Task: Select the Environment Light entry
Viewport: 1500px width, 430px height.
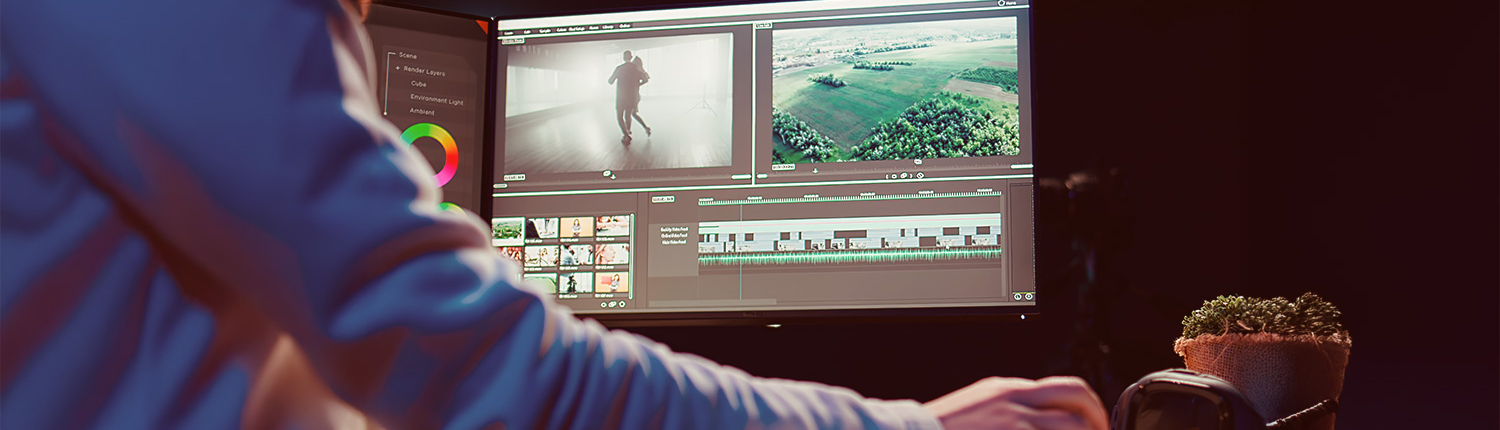Action: tap(436, 100)
